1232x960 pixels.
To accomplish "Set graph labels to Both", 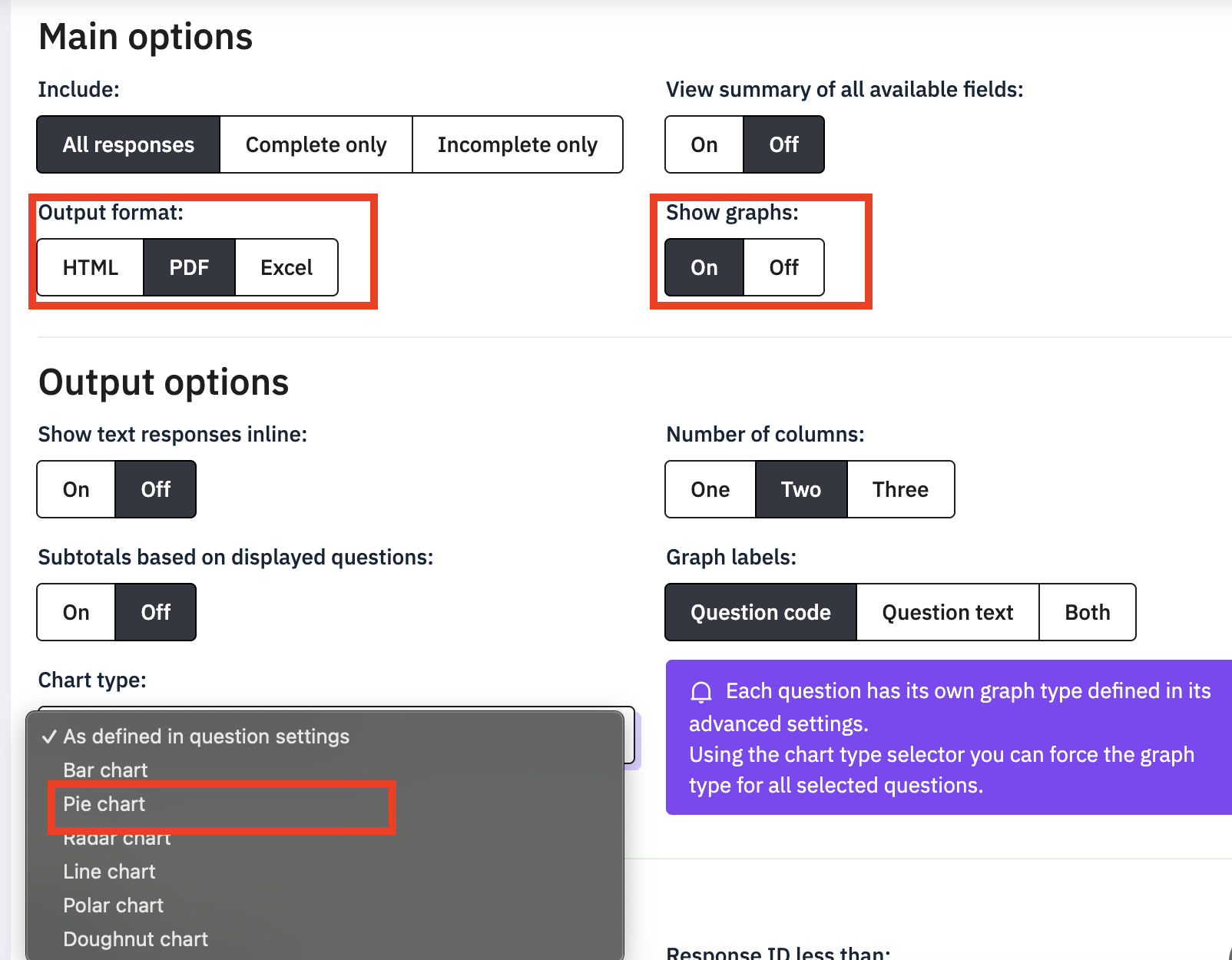I will click(x=1087, y=612).
